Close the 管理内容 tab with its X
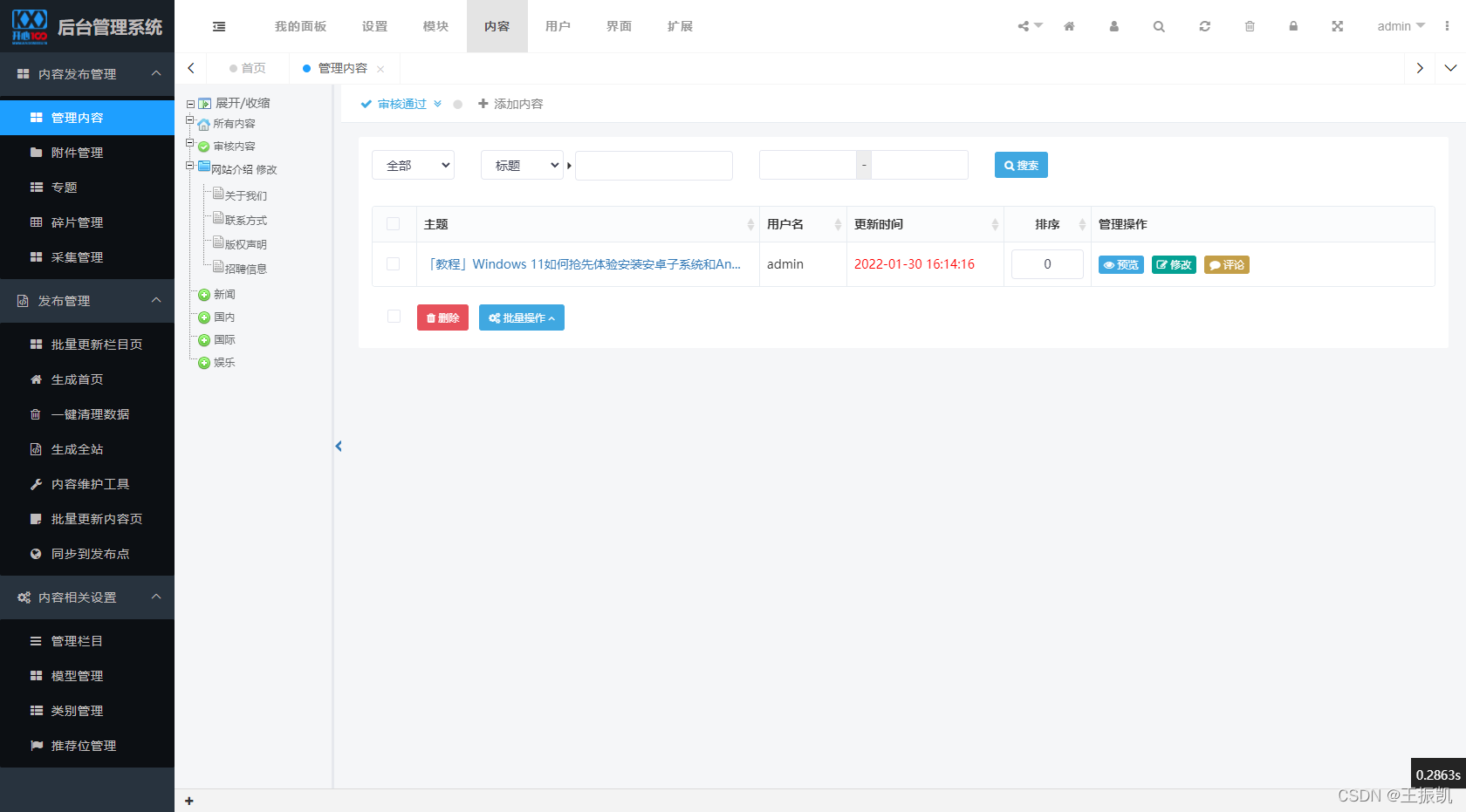 [x=380, y=69]
